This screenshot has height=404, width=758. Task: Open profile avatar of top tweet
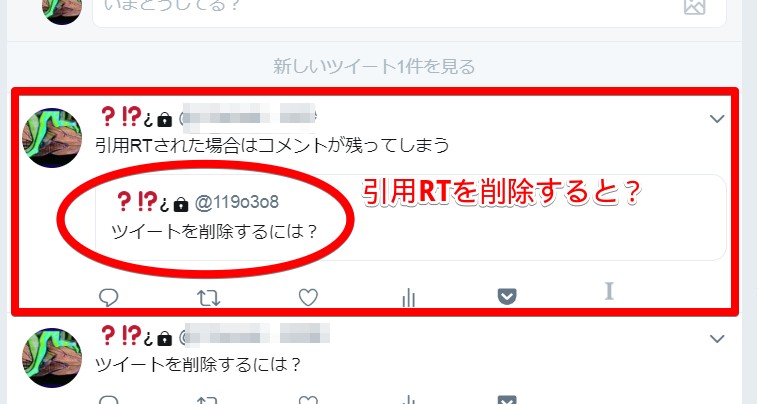click(x=52, y=138)
